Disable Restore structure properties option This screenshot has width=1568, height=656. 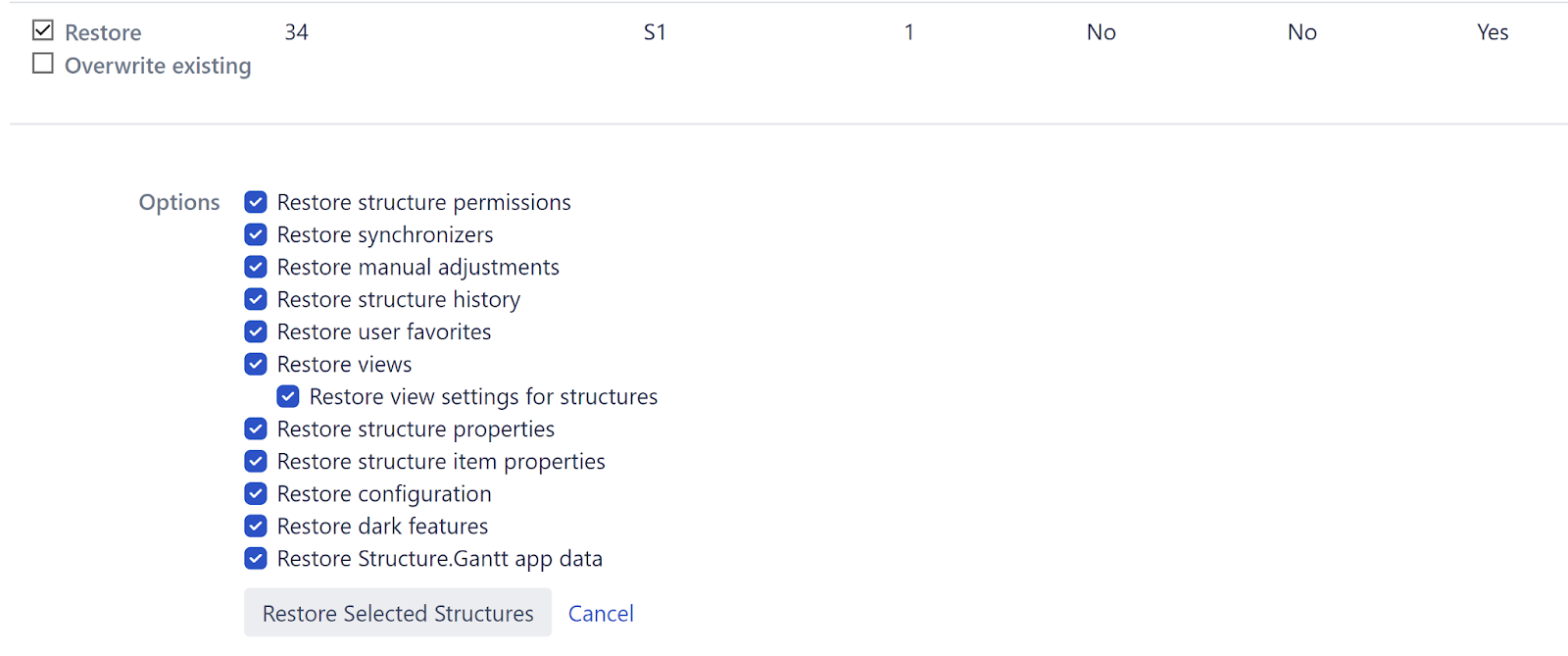tap(256, 429)
